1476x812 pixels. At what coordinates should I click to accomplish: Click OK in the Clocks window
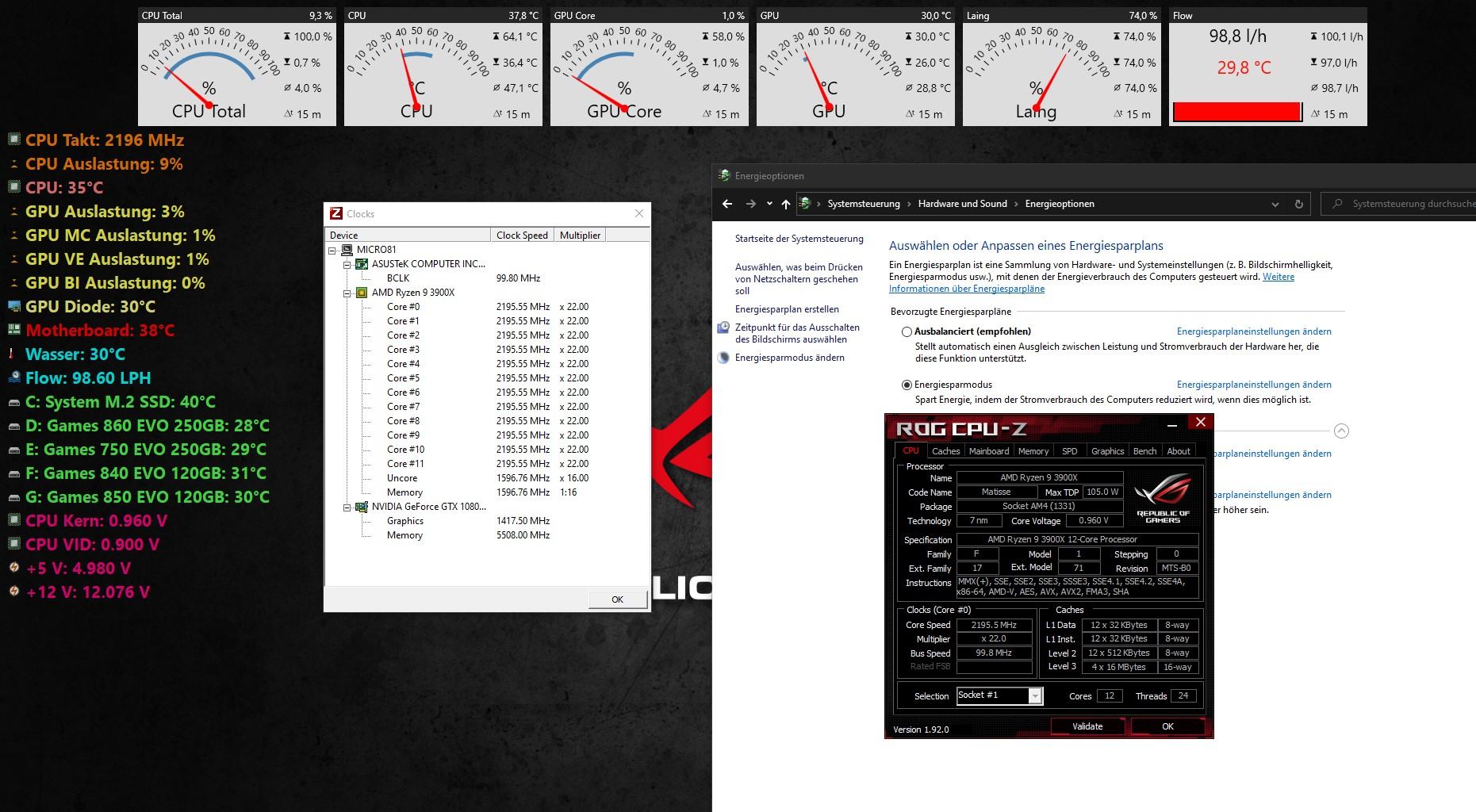coord(618,599)
